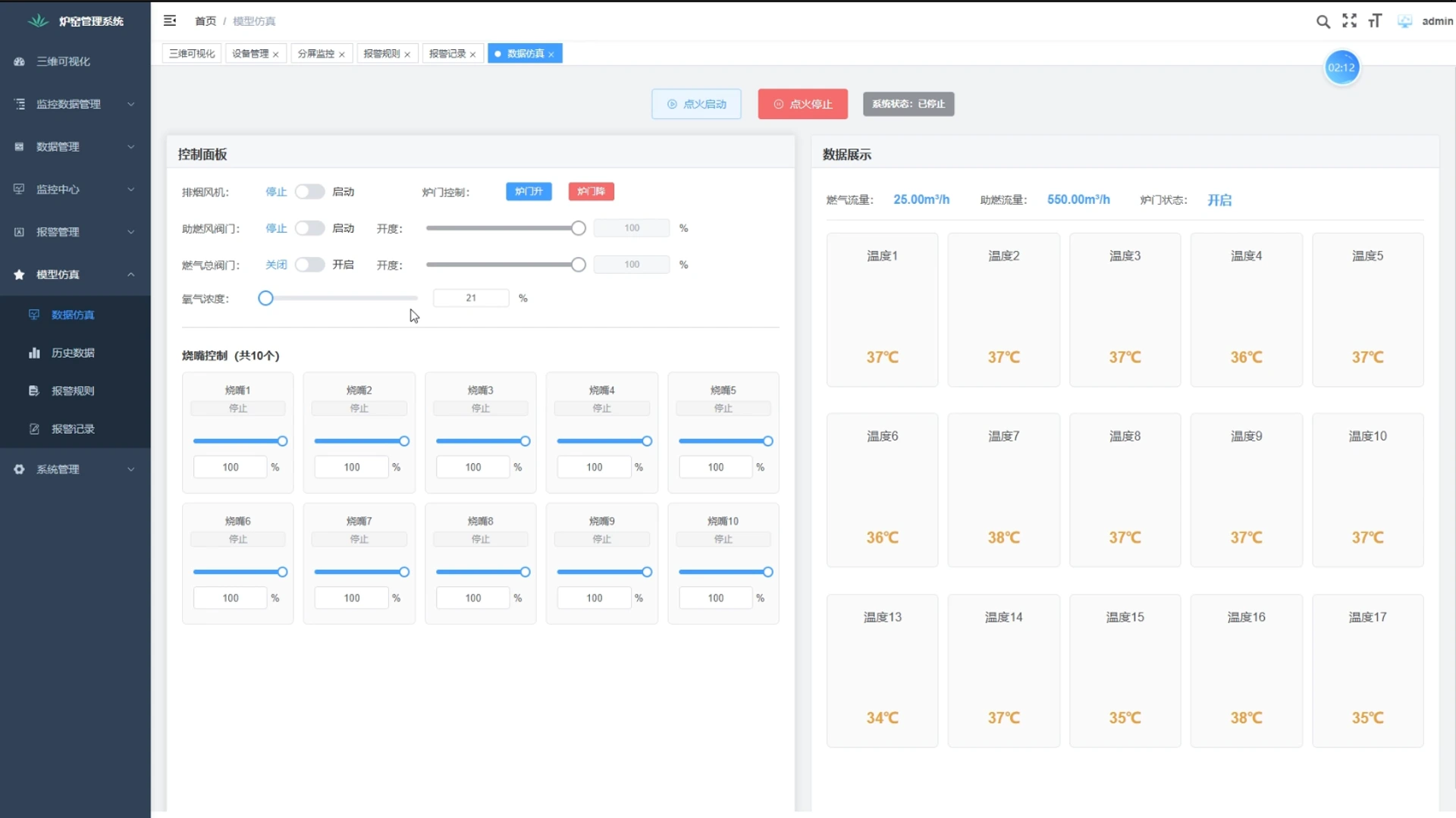Click the 监控中心 monitor icon
Viewport: 1456px width, 818px height.
pos(20,189)
